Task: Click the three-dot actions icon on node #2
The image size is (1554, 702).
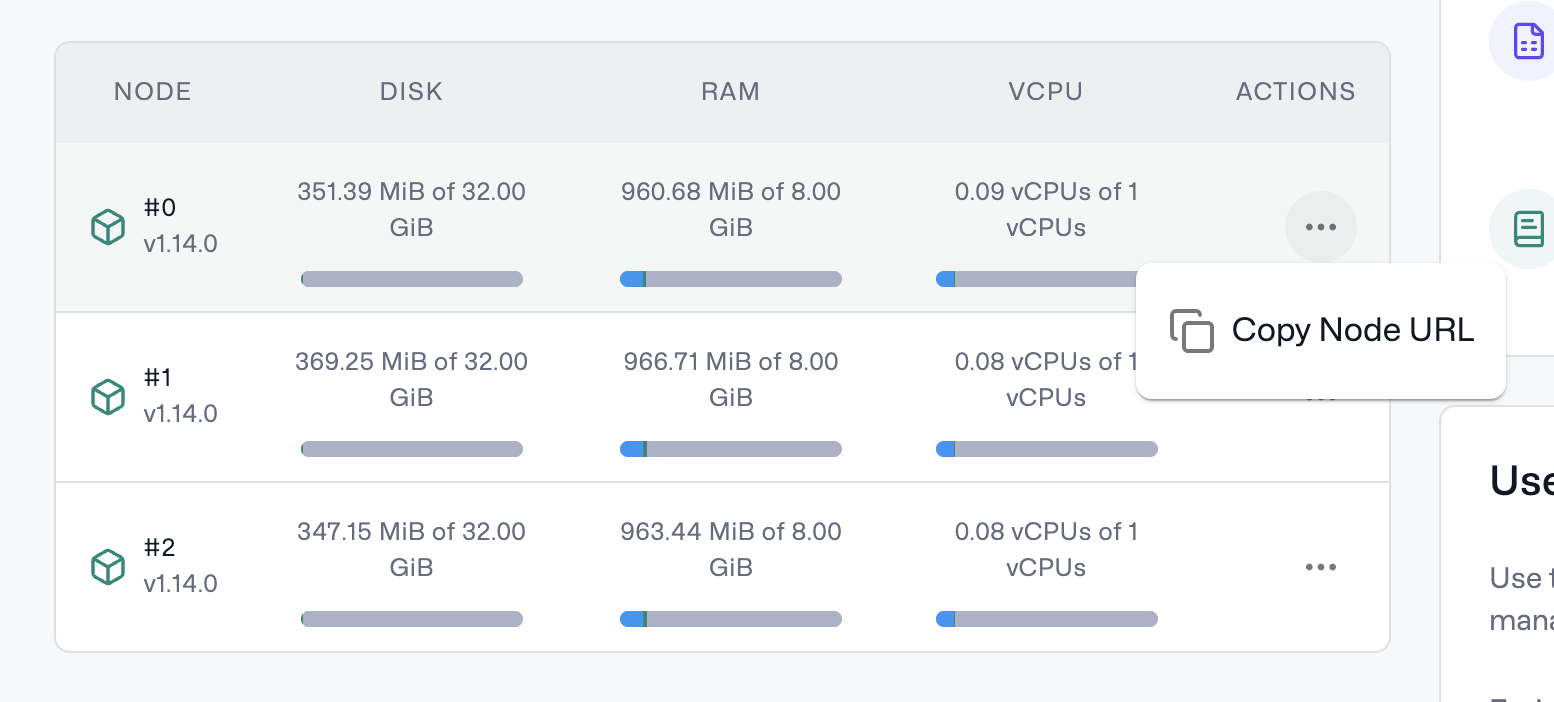Action: click(x=1321, y=567)
